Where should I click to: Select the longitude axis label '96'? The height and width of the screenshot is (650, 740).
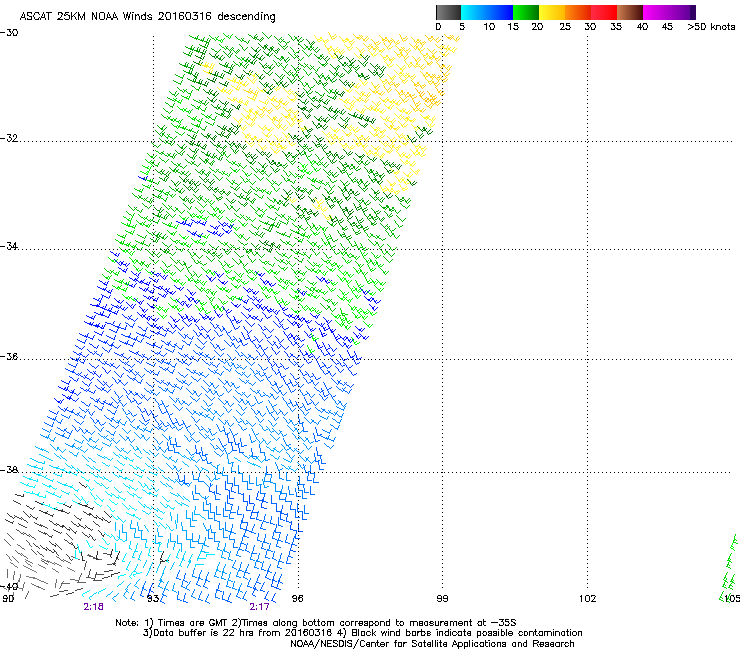point(297,599)
